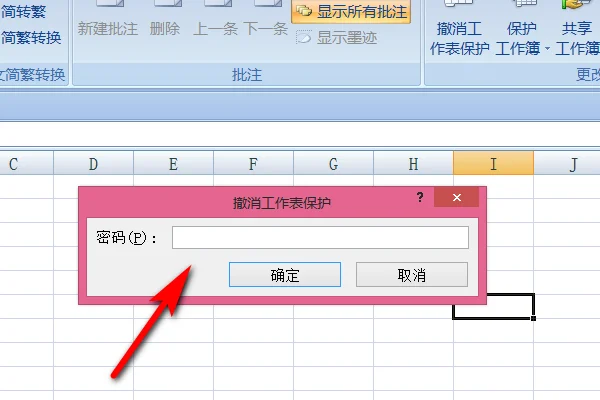This screenshot has width=600, height=400.
Task: Cancel dialog with 取消 button
Action: pos(412,274)
